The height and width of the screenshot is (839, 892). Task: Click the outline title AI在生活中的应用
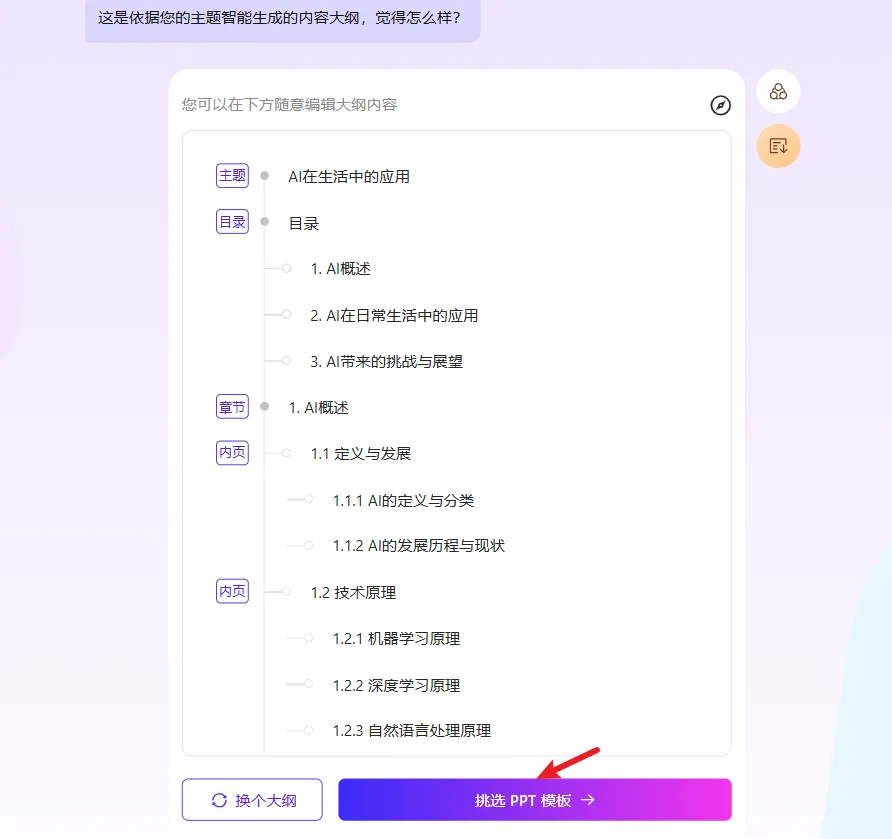point(350,175)
